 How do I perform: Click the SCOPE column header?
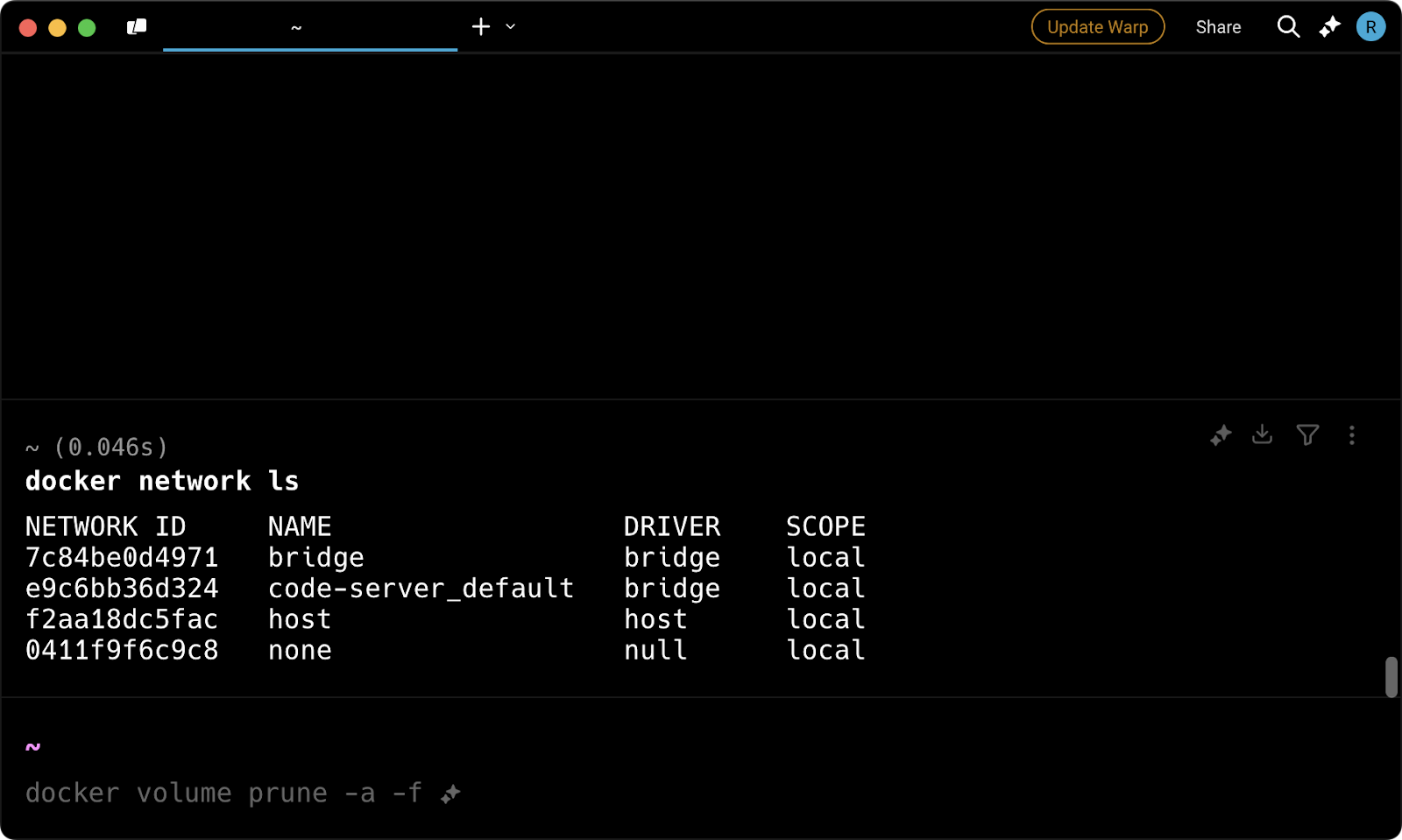(x=825, y=526)
